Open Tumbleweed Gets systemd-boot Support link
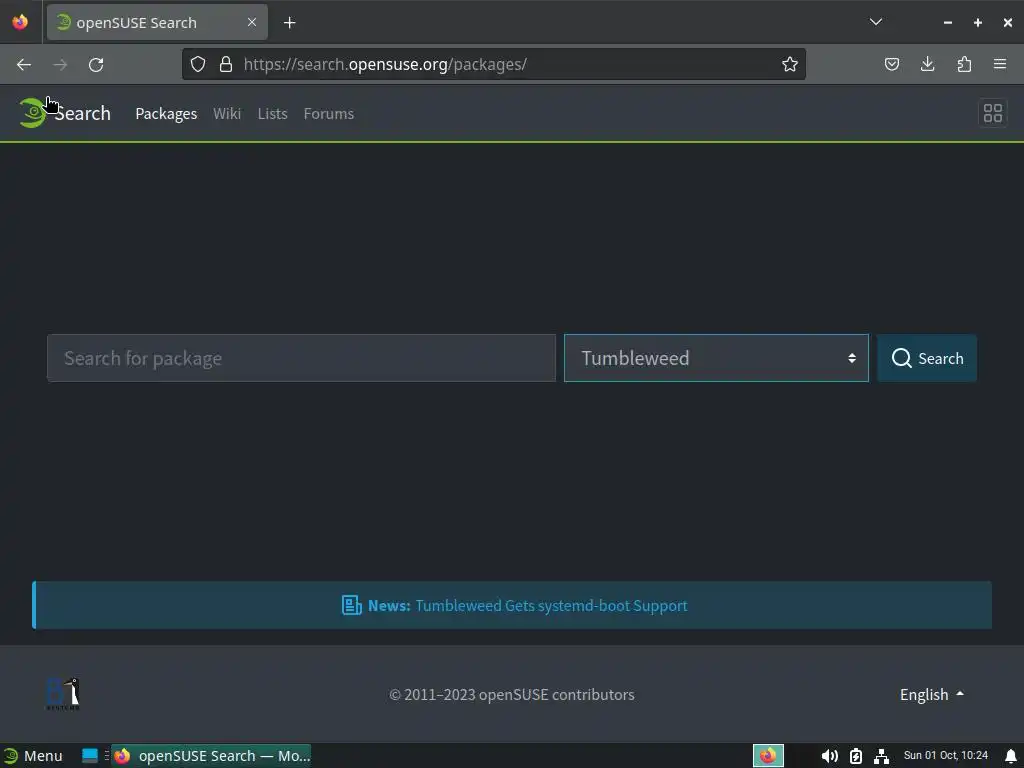1024x768 pixels. pos(551,605)
